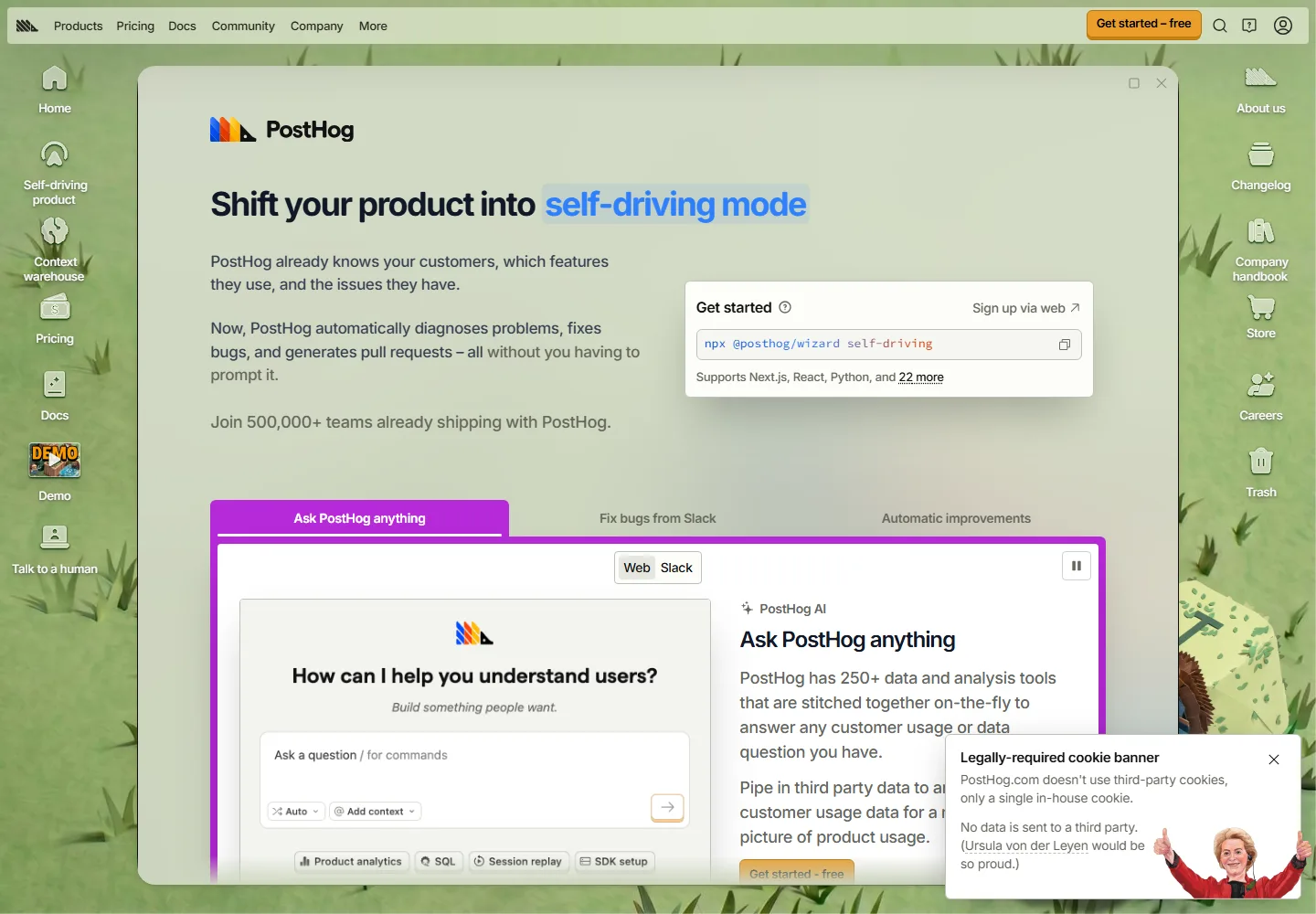Click the npx wizard command field
1316x914 pixels.
888,345
